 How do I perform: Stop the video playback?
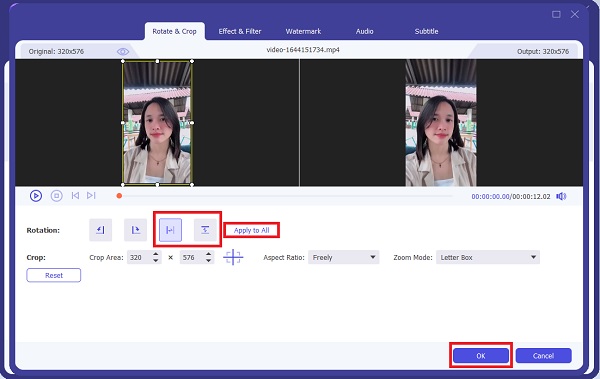tap(57, 196)
